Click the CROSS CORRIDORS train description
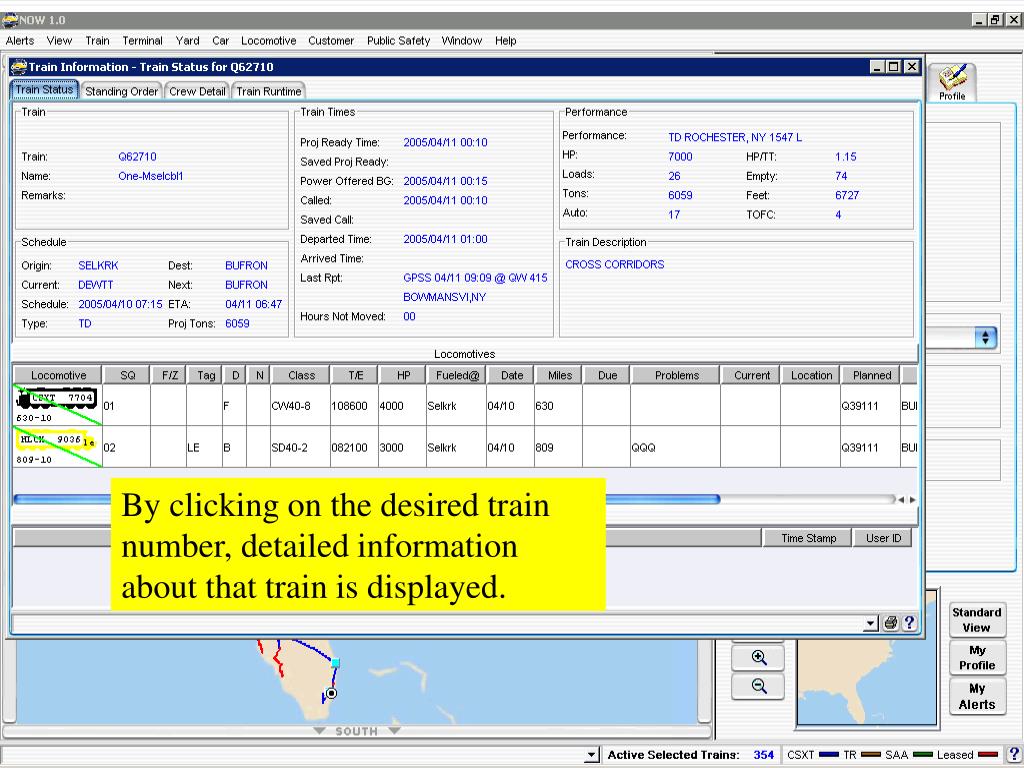 pos(615,264)
